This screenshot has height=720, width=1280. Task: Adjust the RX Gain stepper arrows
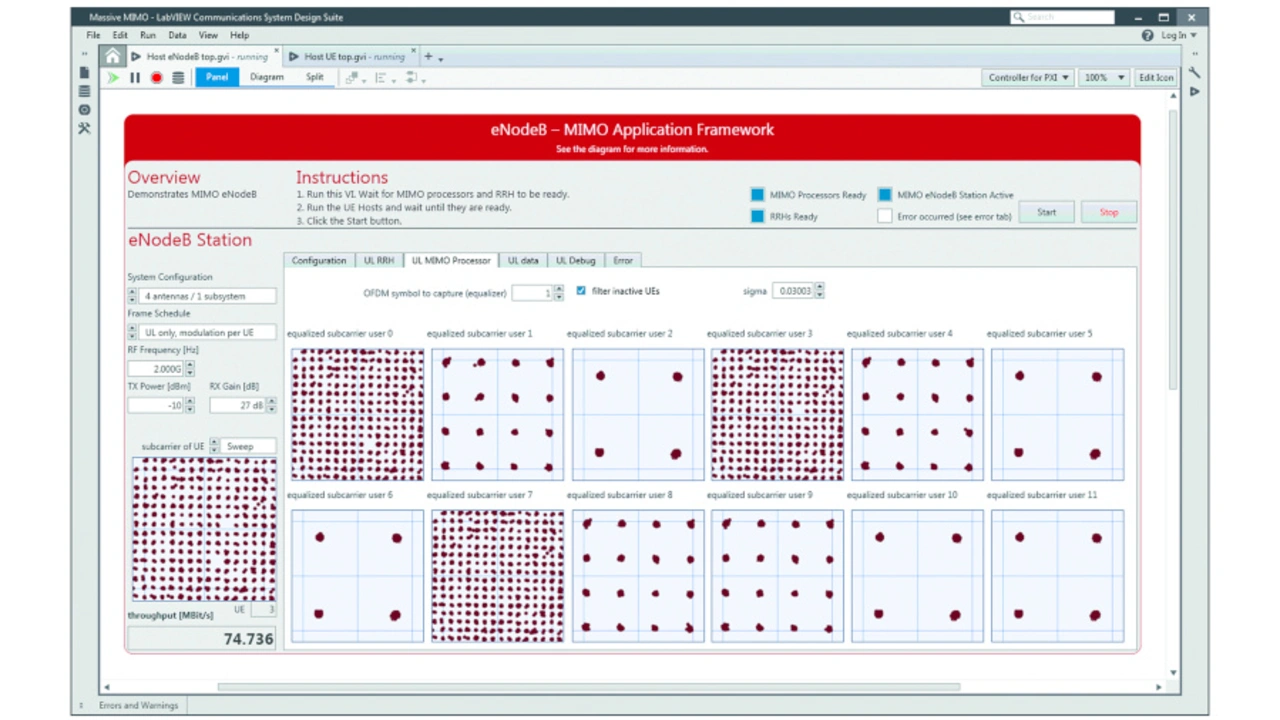(x=272, y=405)
